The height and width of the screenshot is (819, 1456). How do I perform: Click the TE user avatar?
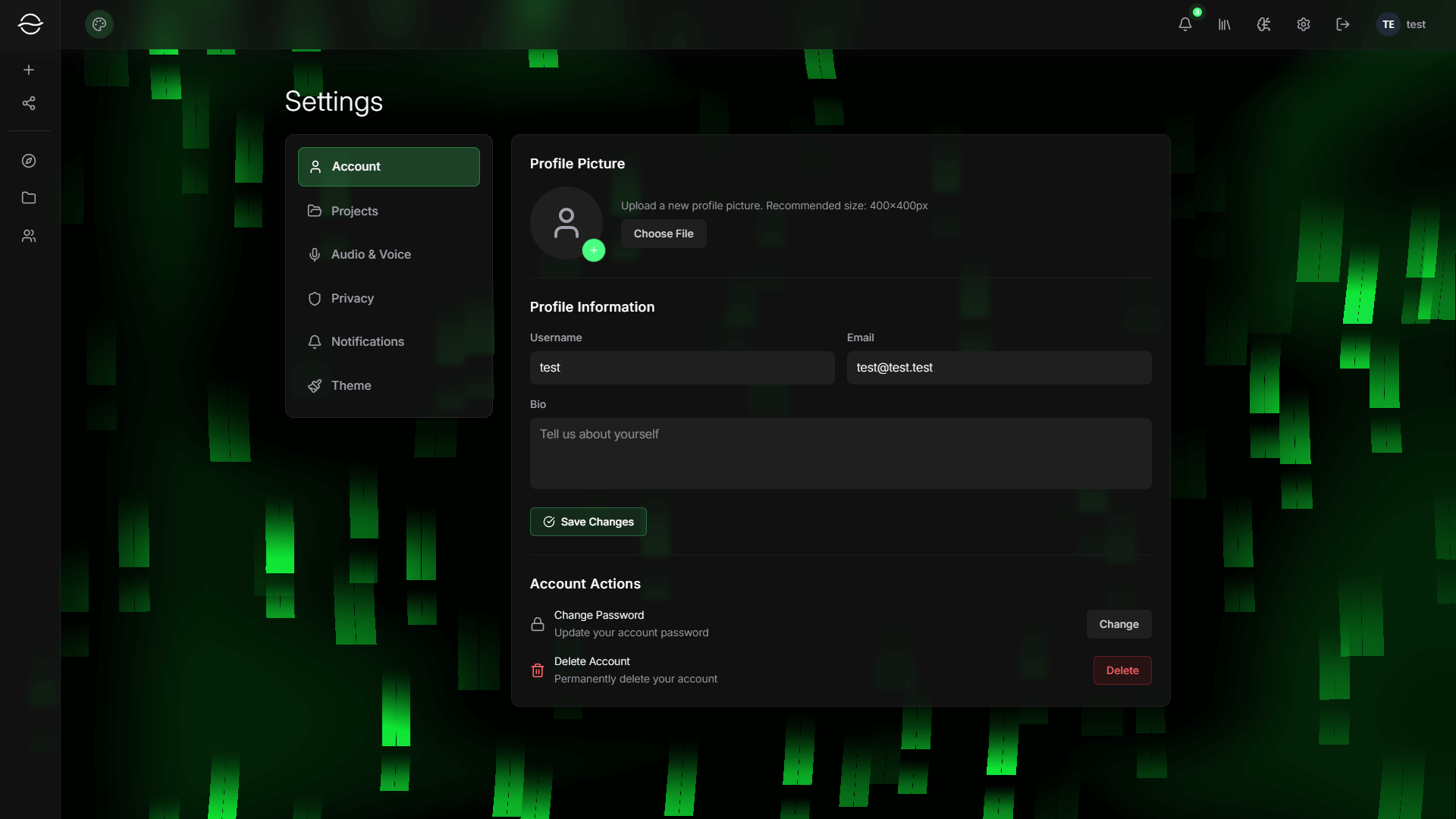1389,24
